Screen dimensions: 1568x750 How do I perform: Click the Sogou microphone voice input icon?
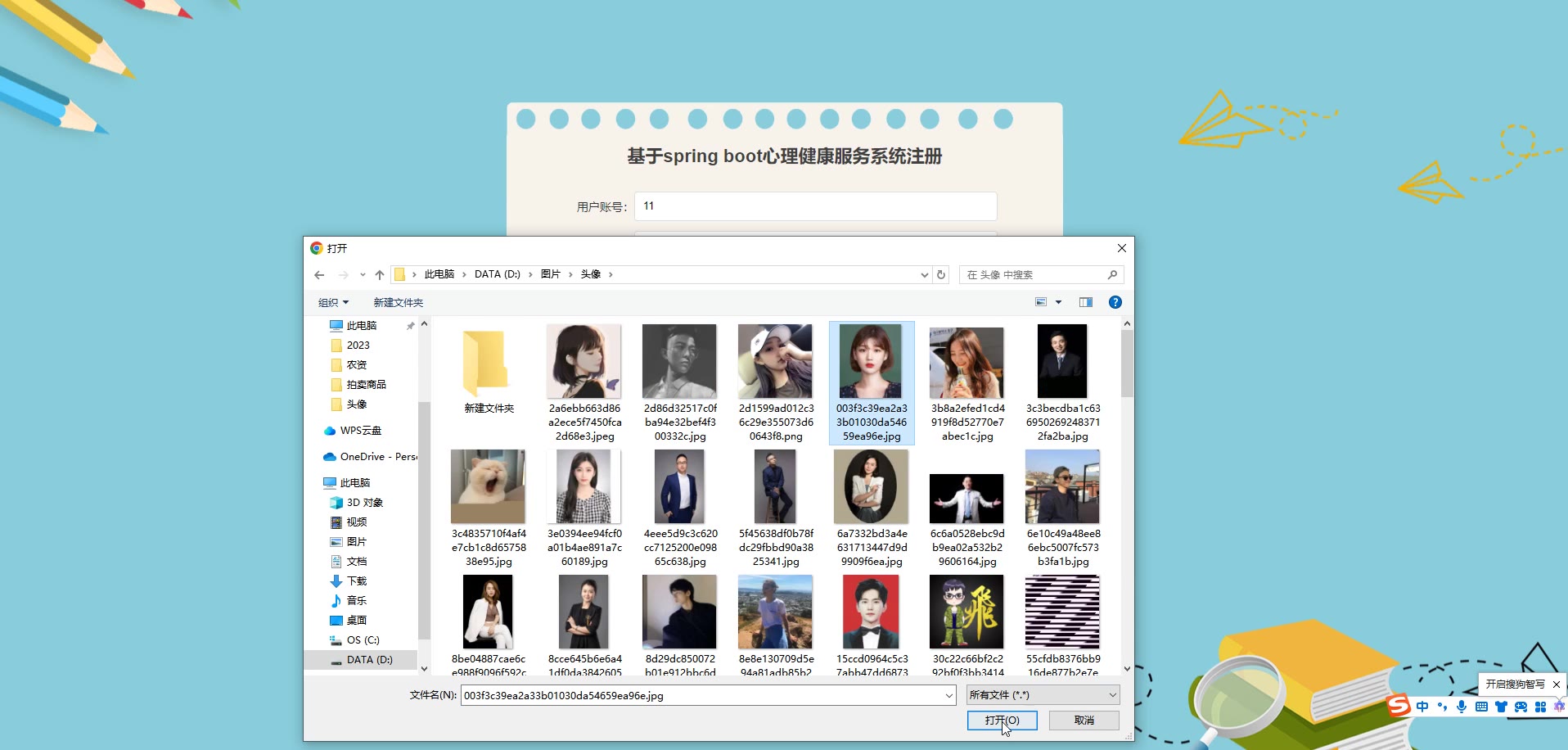pos(1462,707)
